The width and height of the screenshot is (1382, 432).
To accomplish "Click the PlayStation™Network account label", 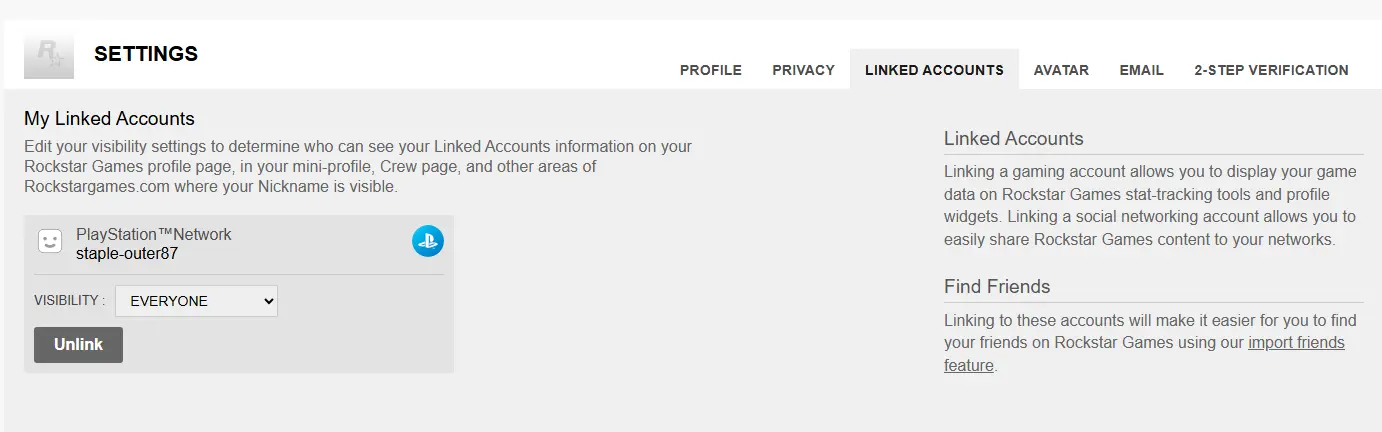I will click(x=153, y=234).
